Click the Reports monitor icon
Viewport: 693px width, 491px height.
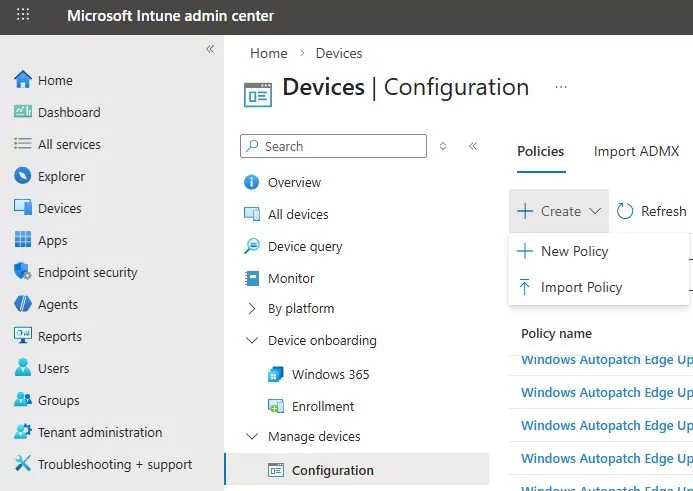tap(23, 335)
